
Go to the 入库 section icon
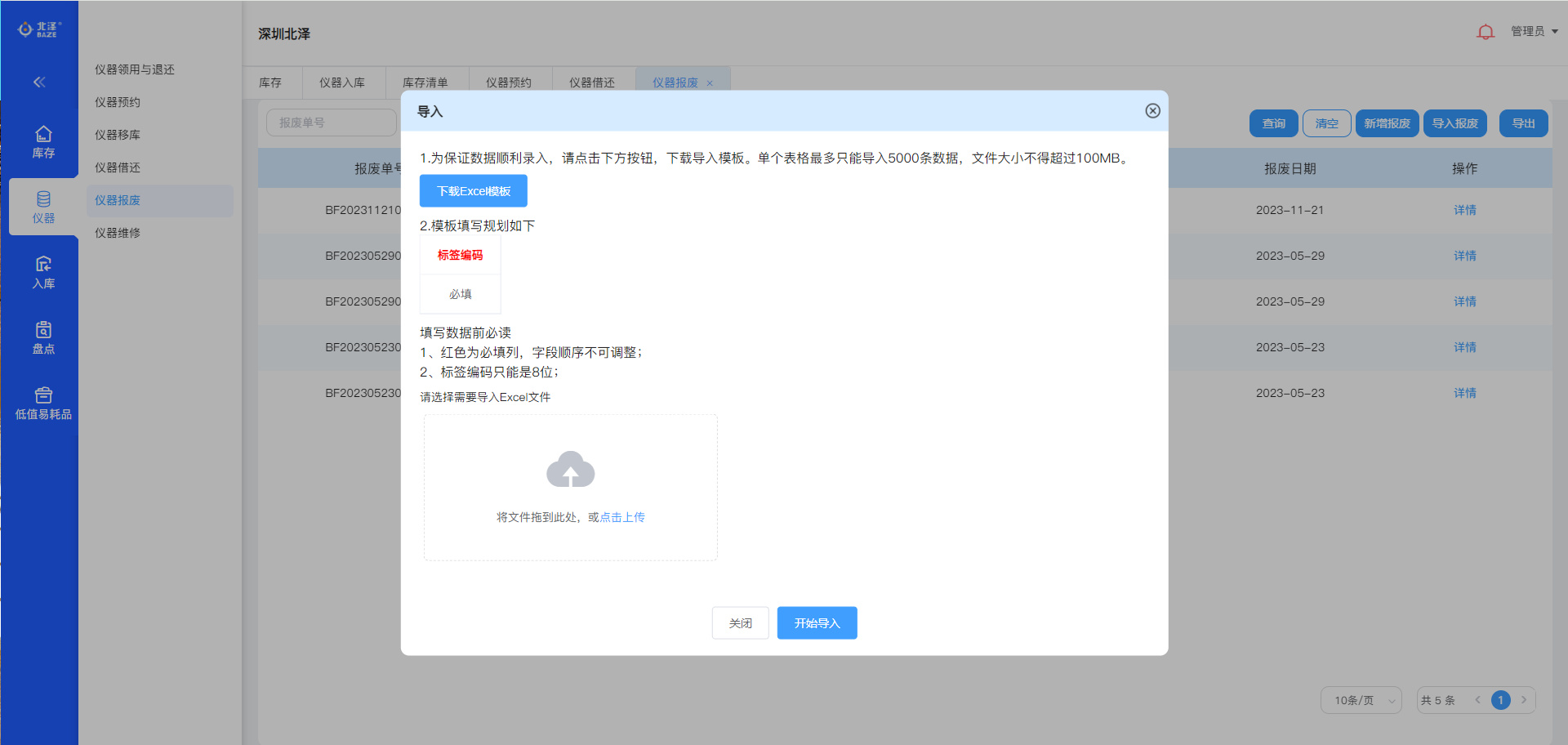pos(43,272)
